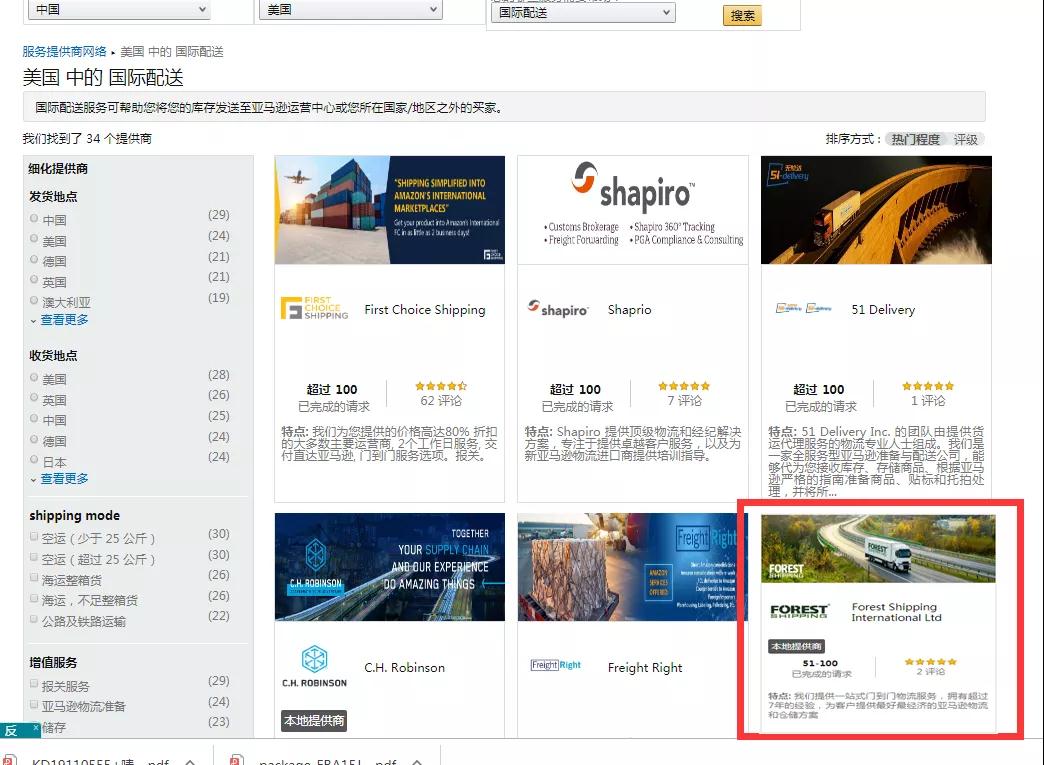1044x765 pixels.
Task: Open the 中国 country dropdown at top
Action: [x=118, y=9]
